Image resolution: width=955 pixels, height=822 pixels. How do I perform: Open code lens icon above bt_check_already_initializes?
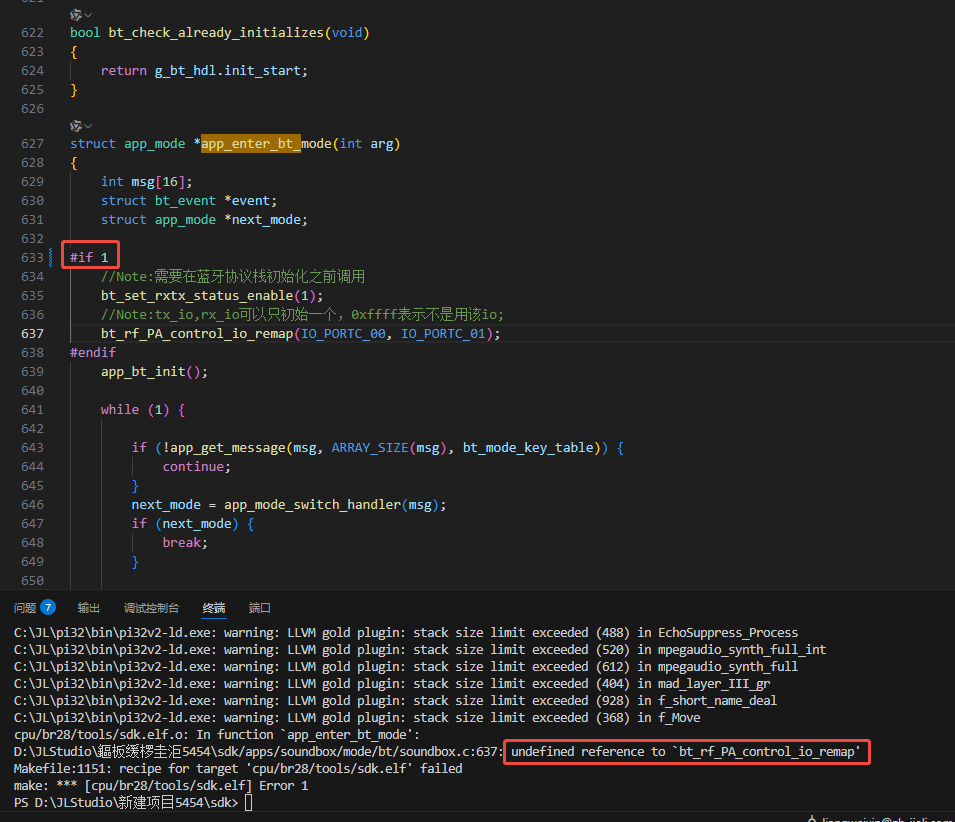coord(80,15)
